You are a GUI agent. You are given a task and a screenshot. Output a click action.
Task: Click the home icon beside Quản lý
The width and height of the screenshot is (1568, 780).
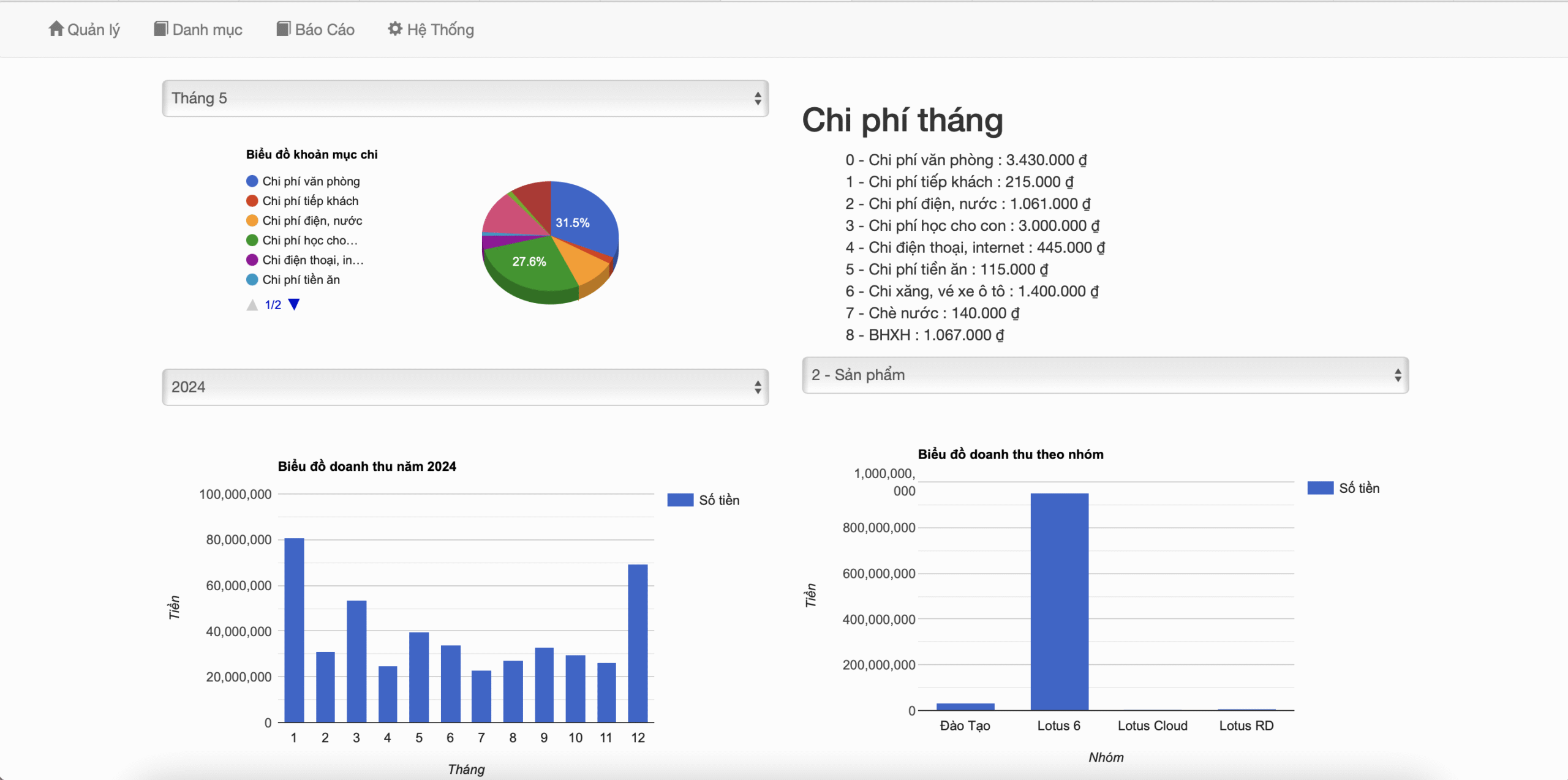tap(56, 29)
